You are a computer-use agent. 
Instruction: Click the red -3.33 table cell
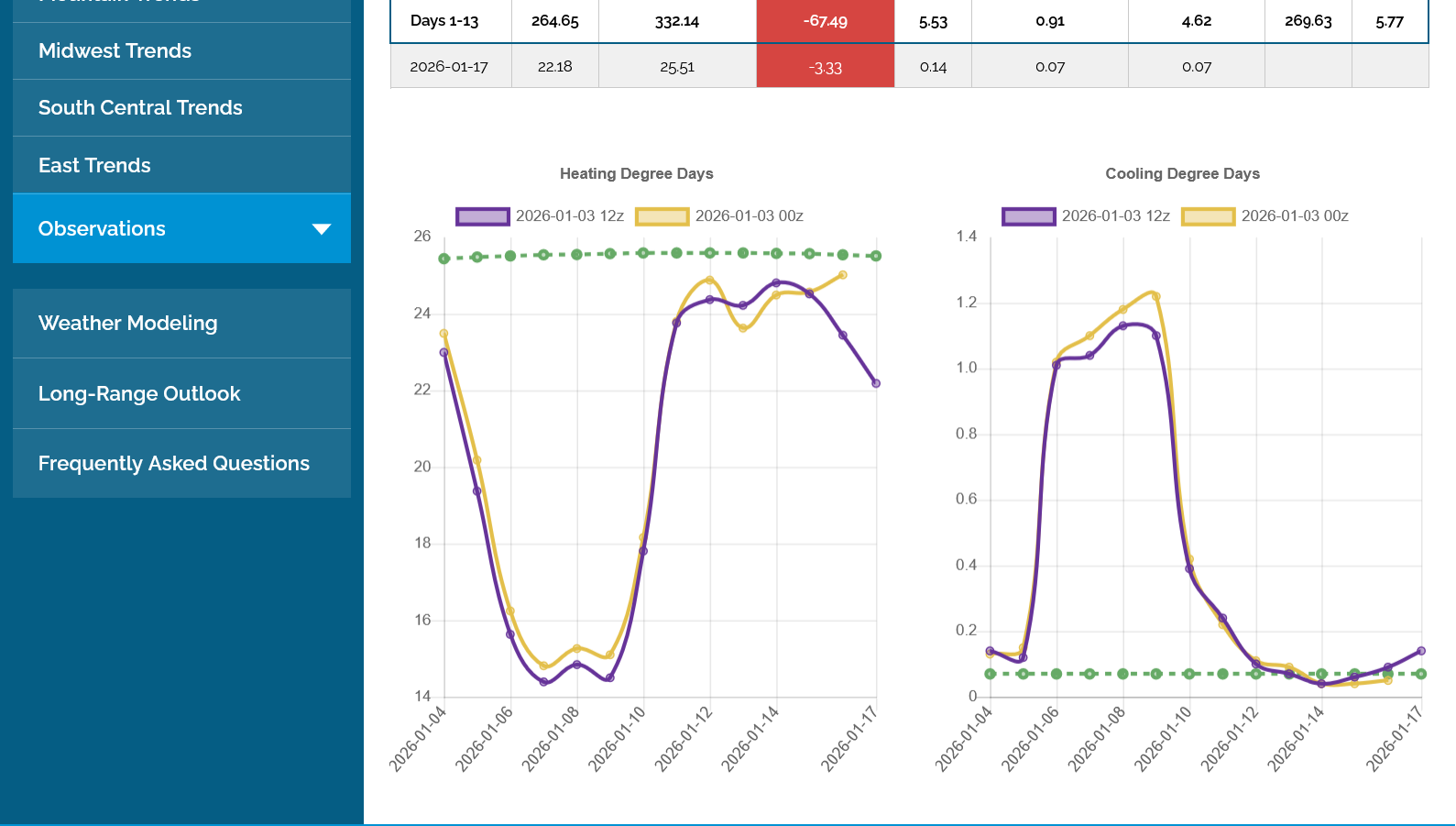point(825,68)
